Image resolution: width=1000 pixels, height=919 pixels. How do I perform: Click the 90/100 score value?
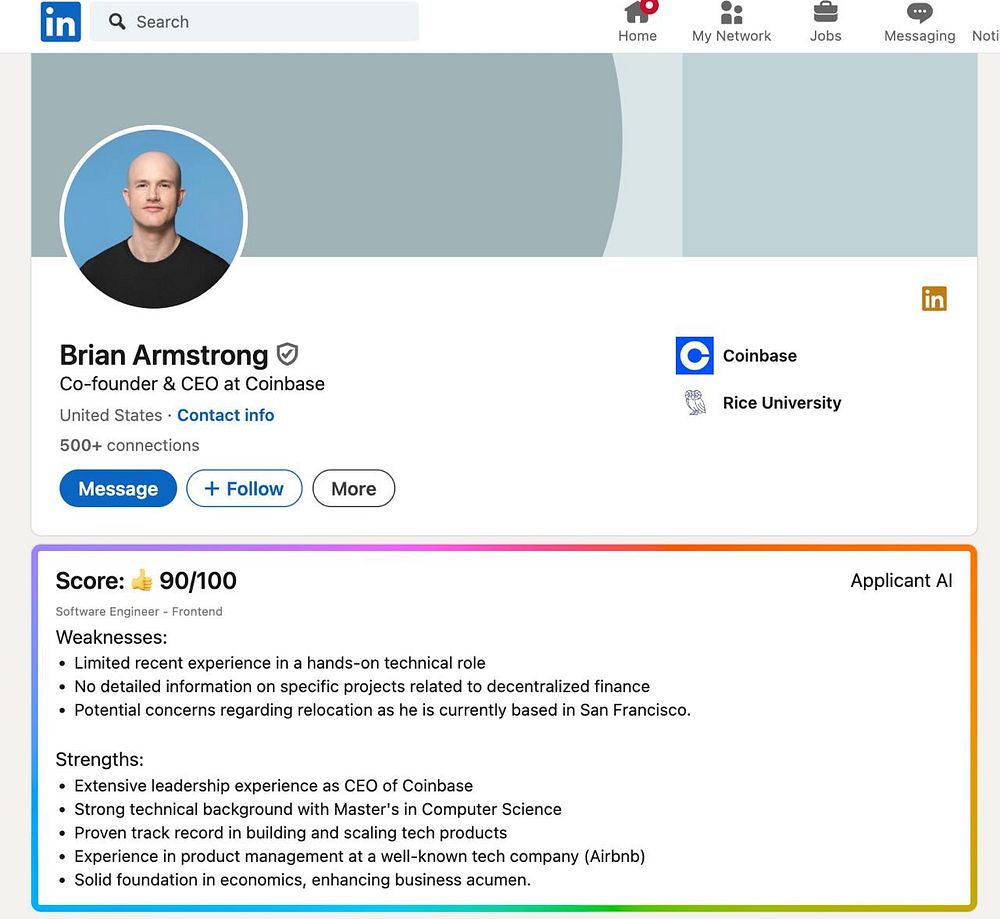(x=198, y=581)
